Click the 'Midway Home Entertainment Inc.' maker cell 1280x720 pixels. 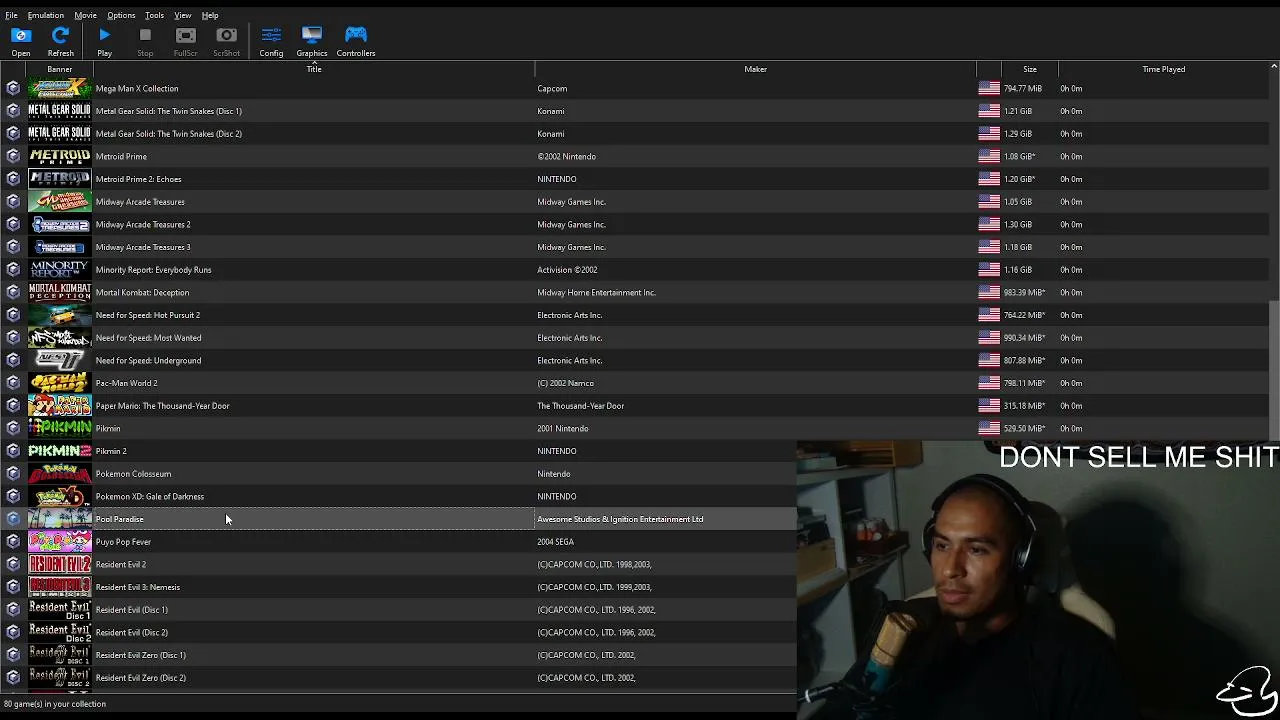click(x=596, y=292)
